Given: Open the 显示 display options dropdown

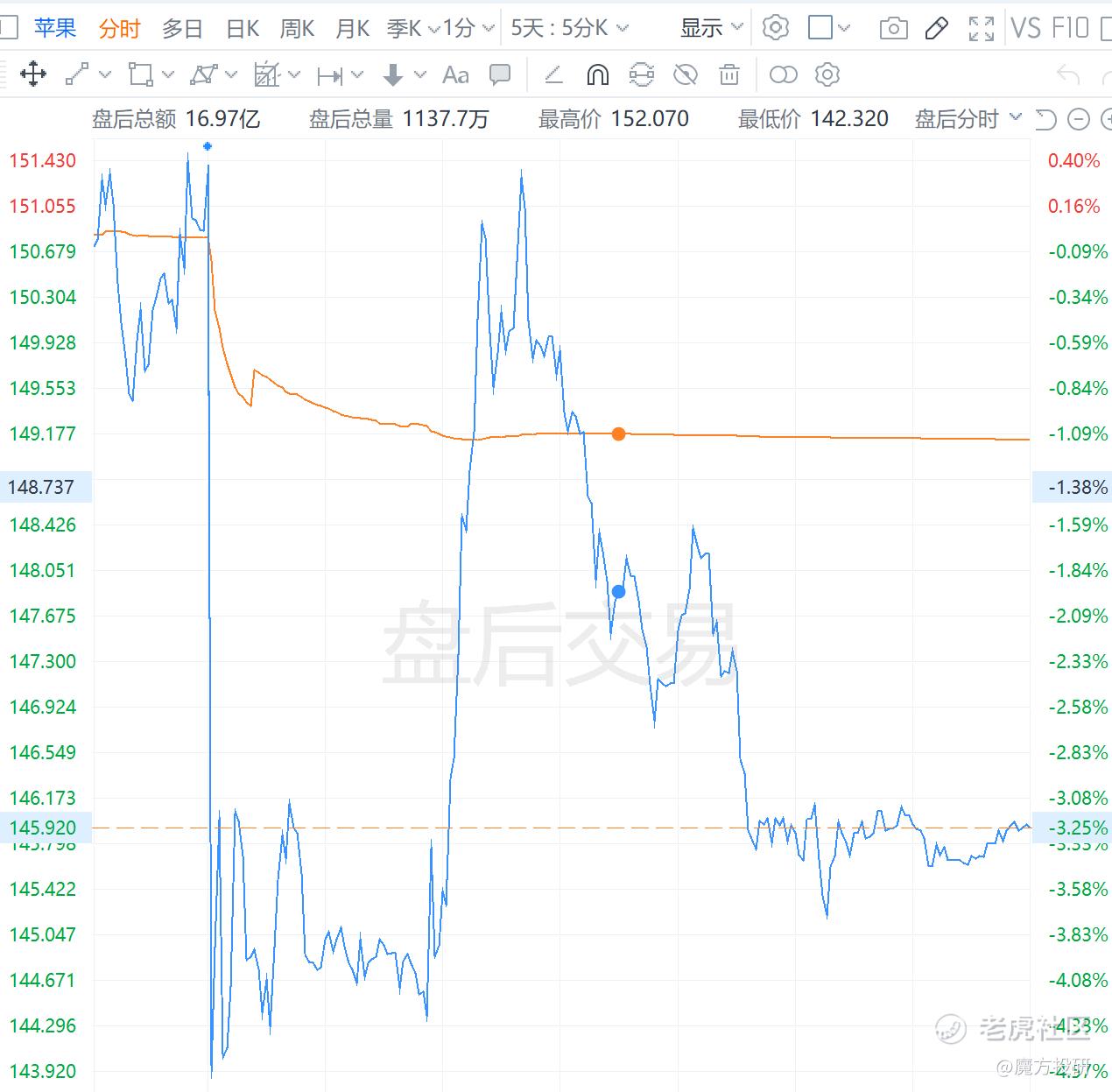Looking at the screenshot, I should tap(712, 29).
